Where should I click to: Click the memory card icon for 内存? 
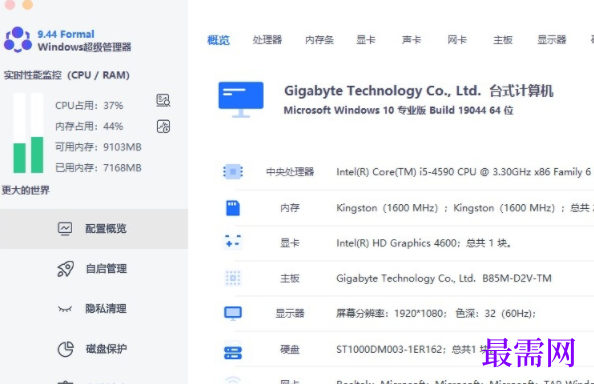(x=233, y=208)
